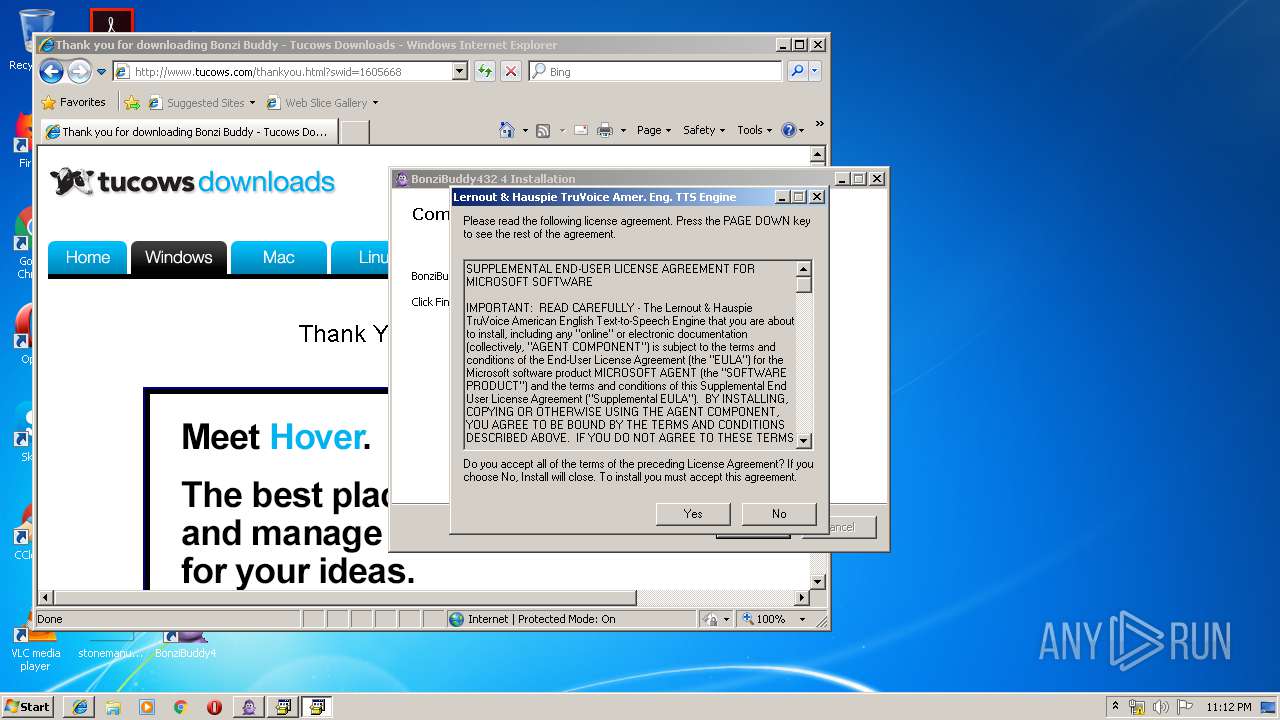Open the Tools menu
The width and height of the screenshot is (1280, 720).
755,130
